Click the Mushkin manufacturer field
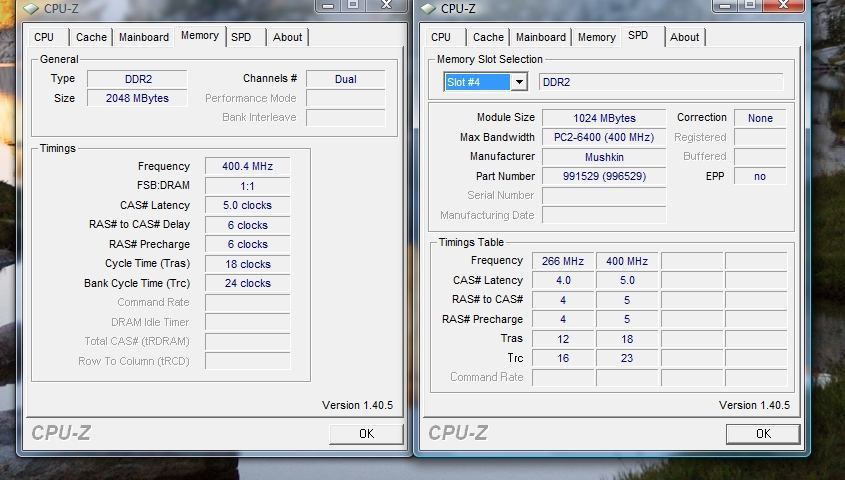The width and height of the screenshot is (845, 480). click(604, 157)
